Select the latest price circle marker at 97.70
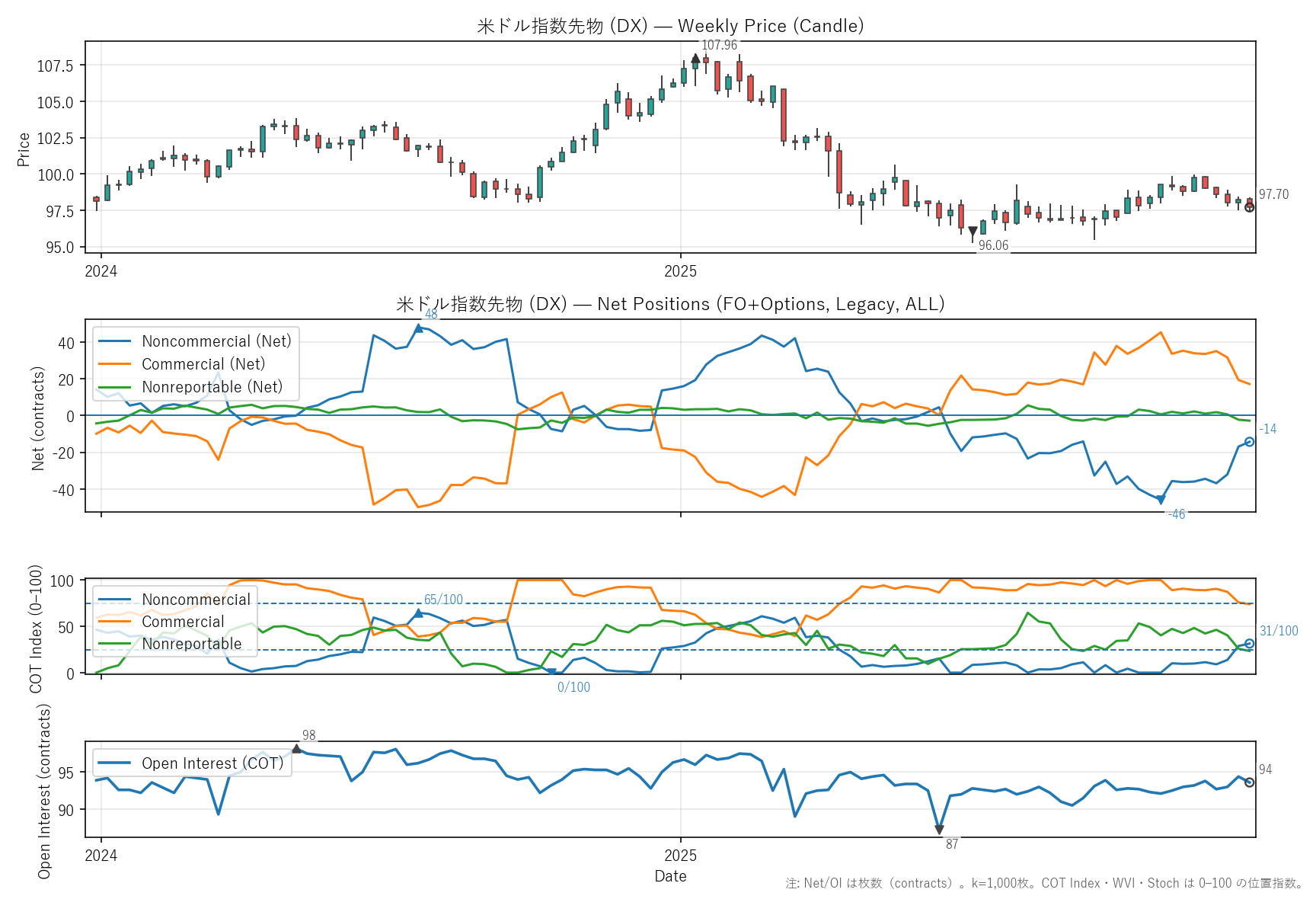The width and height of the screenshot is (1316, 899). click(1249, 207)
